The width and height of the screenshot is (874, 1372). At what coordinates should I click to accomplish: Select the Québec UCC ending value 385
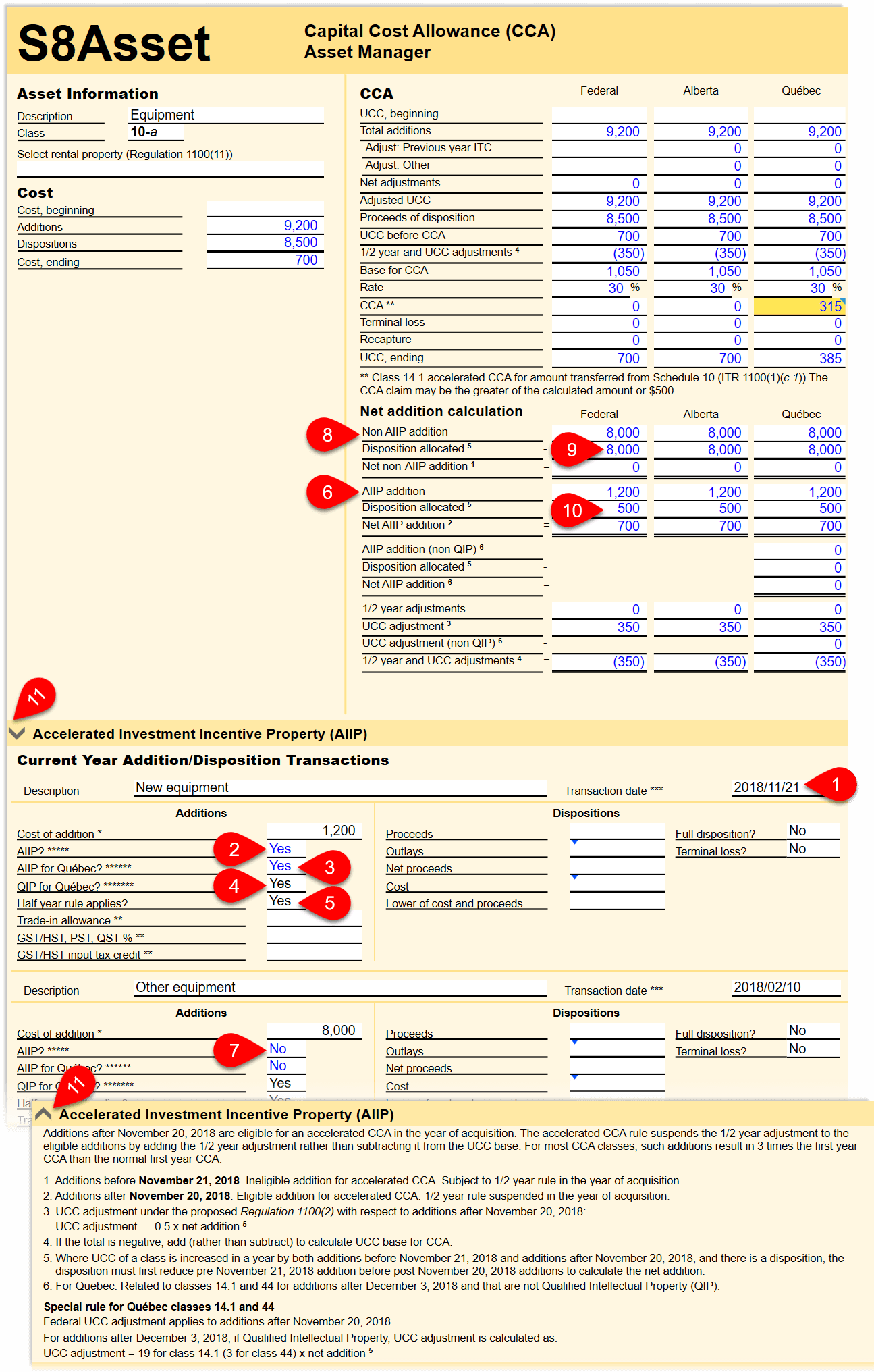coord(799,359)
